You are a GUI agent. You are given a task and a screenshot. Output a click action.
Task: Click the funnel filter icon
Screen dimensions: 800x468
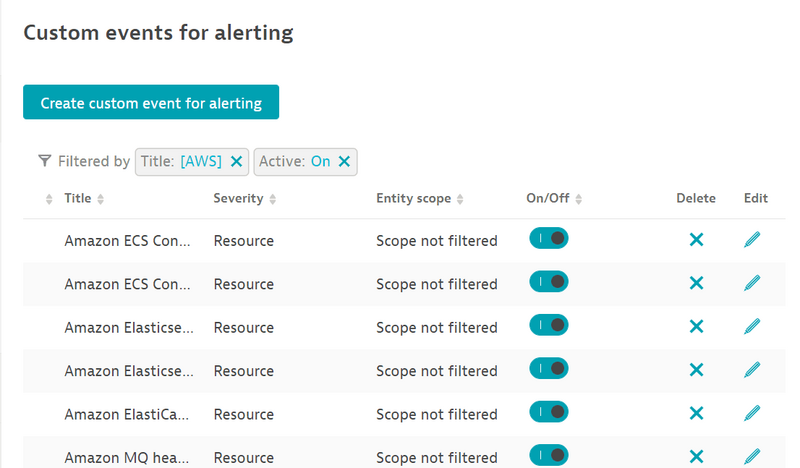[x=44, y=161]
